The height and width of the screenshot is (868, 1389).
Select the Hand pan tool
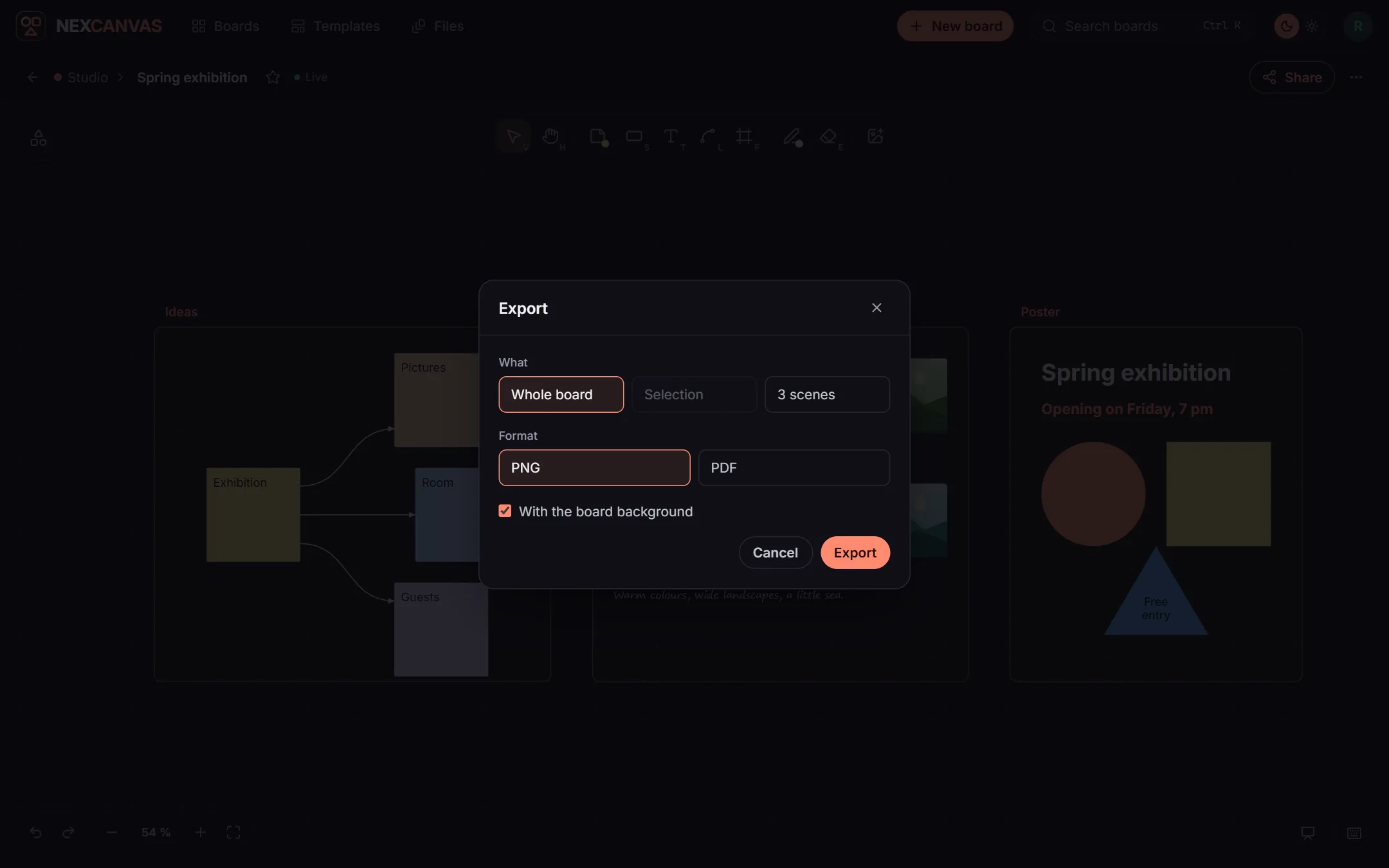pos(550,136)
